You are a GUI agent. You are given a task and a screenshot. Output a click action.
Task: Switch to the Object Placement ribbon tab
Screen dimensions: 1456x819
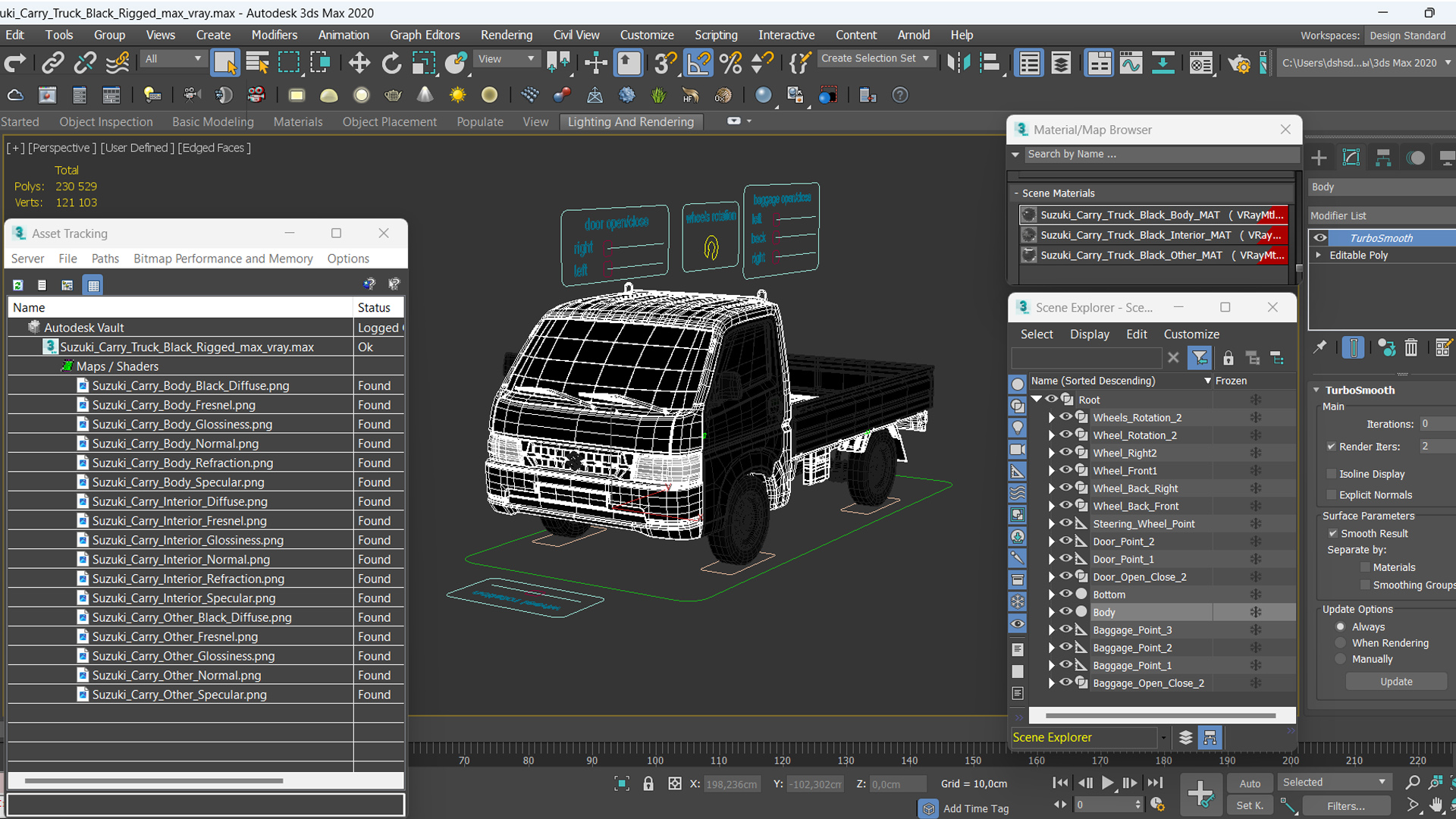click(x=389, y=121)
